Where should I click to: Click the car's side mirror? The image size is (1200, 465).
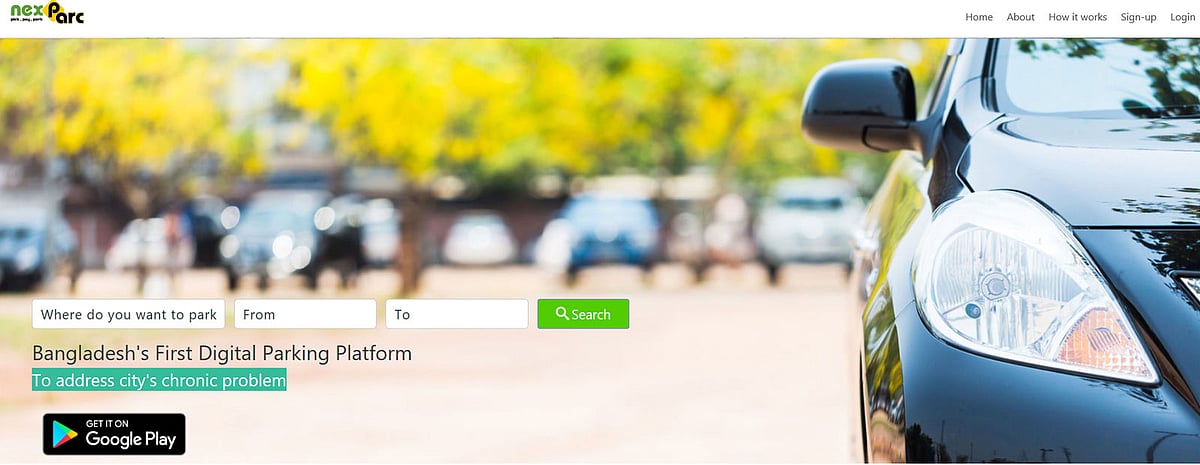862,105
